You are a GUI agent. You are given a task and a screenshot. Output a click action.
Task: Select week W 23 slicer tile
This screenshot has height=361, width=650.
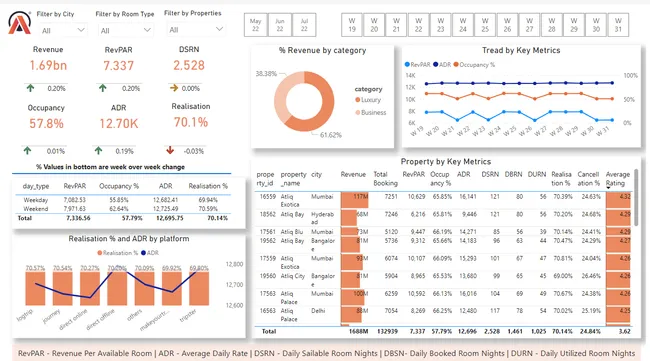pyautogui.click(x=441, y=25)
